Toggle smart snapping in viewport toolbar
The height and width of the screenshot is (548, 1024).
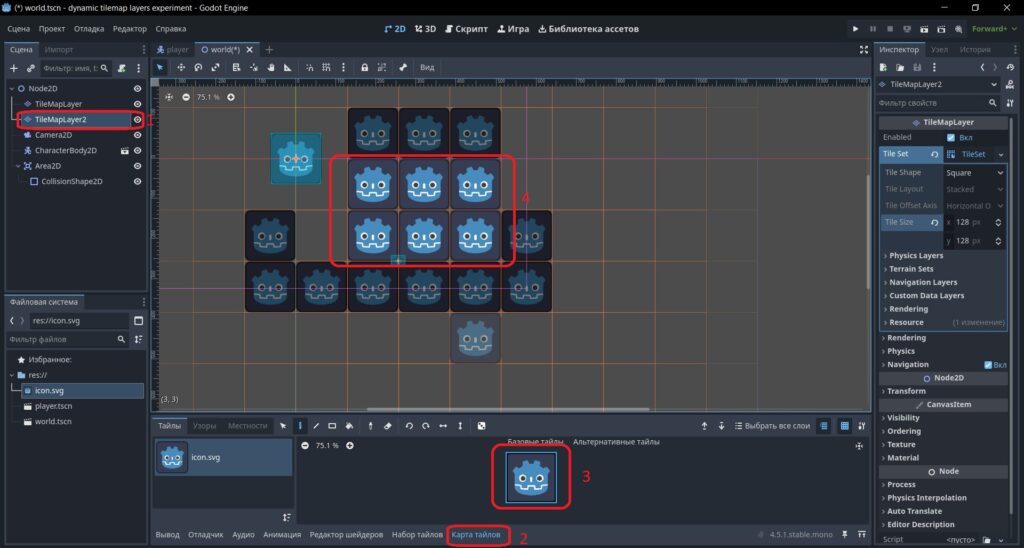click(309, 67)
